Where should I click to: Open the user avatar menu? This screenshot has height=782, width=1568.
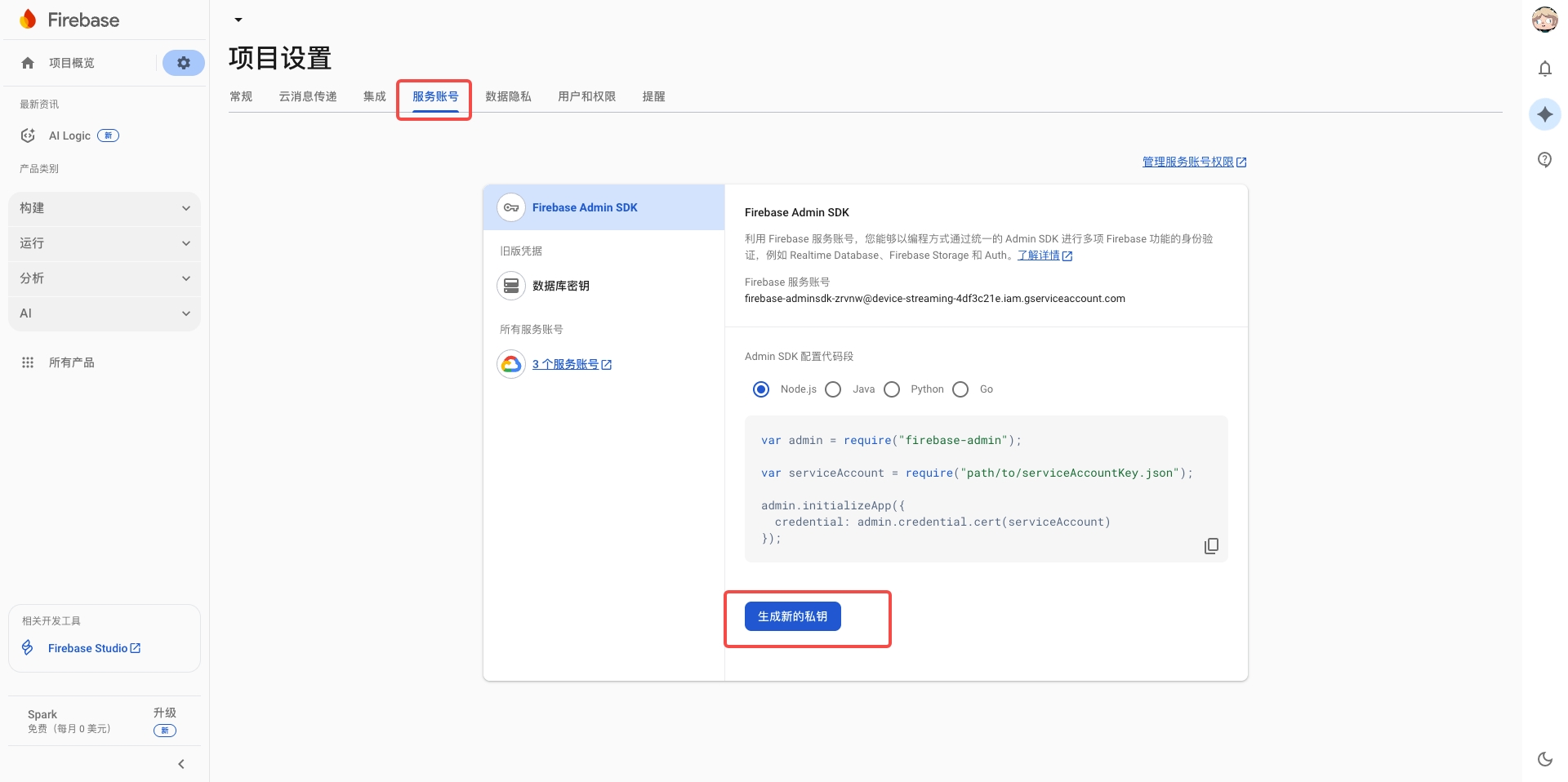coord(1544,20)
